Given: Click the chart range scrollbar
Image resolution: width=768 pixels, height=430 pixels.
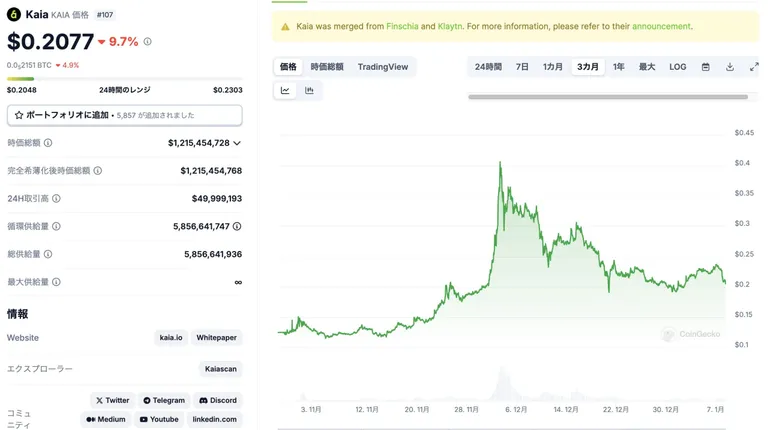Looking at the screenshot, I should click(608, 97).
